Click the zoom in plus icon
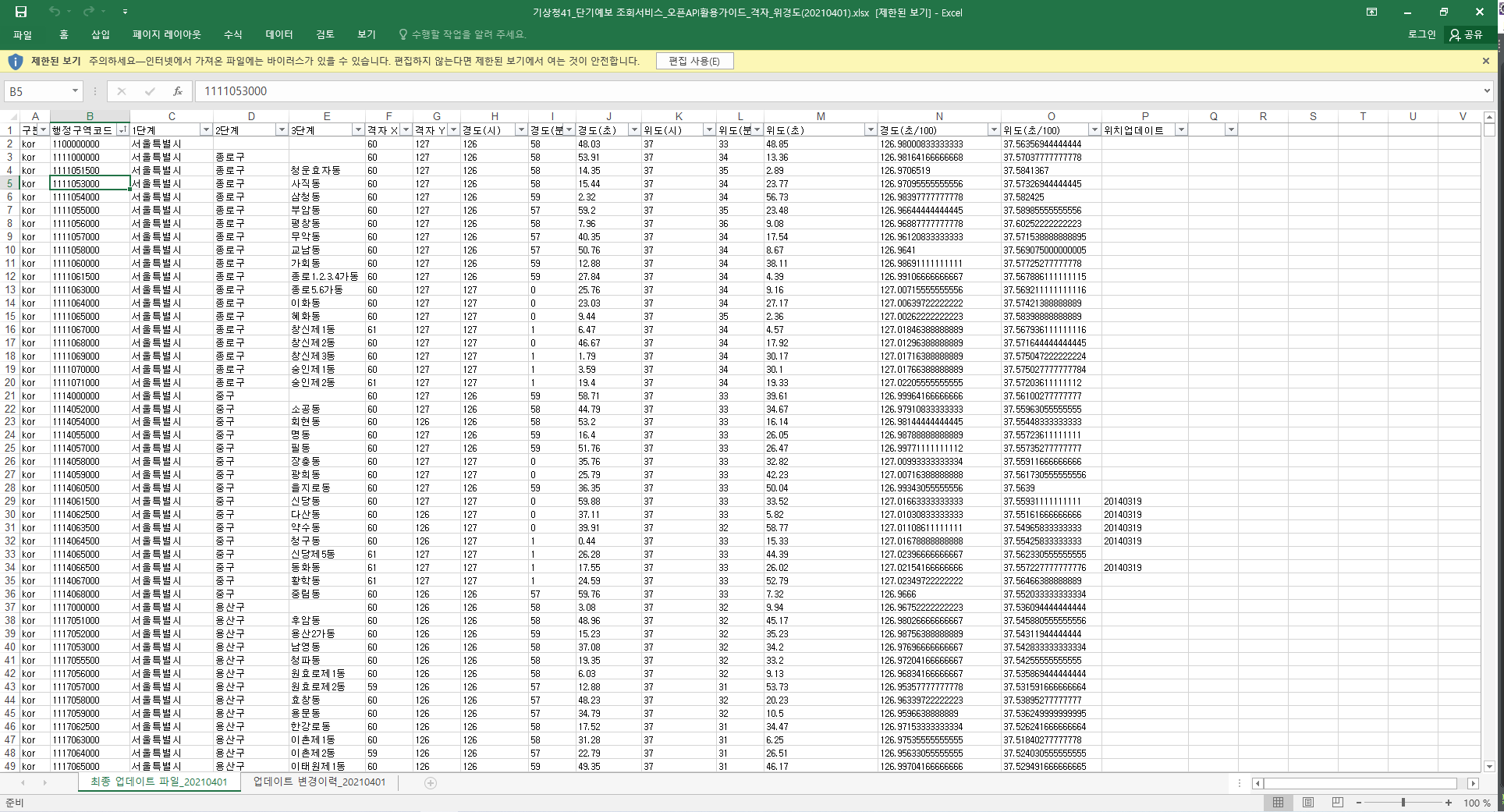1504x812 pixels. (1449, 803)
